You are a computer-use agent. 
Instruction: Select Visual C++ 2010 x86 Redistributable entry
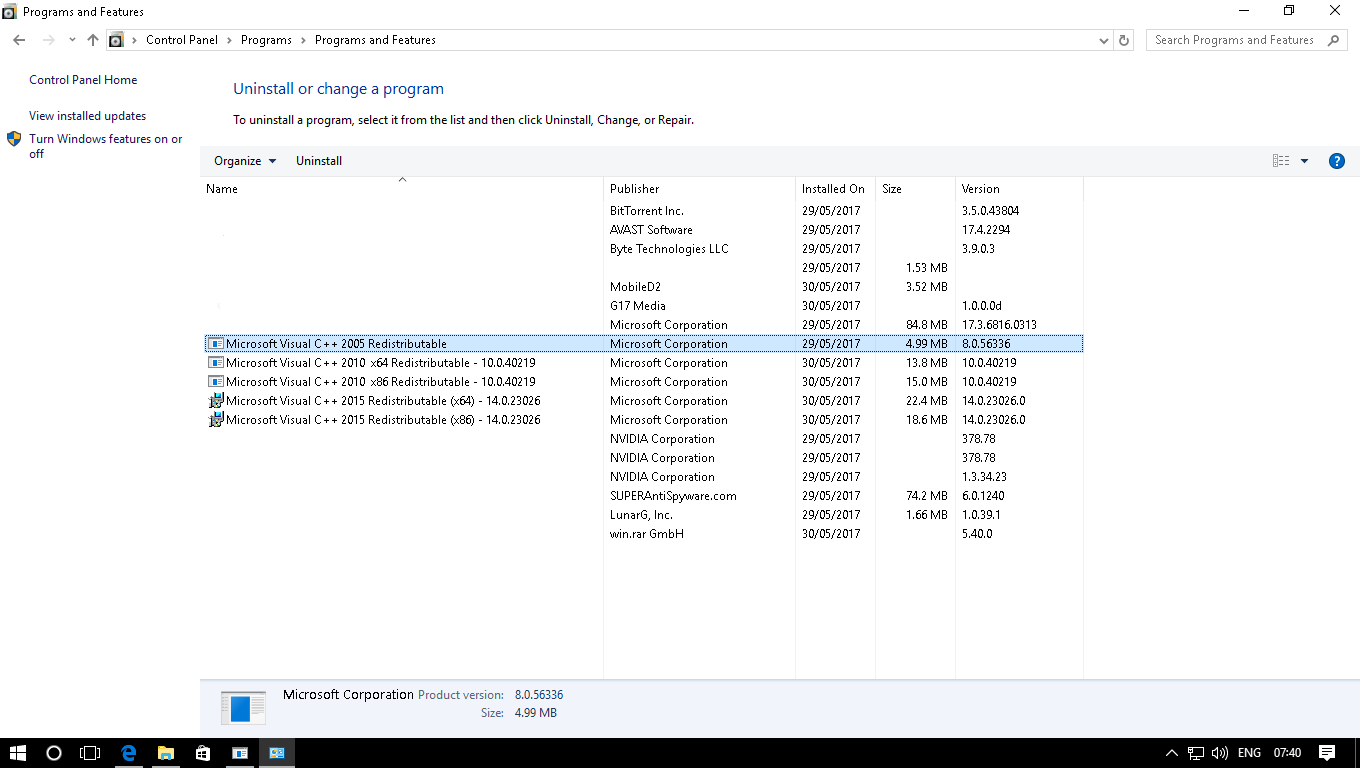[x=644, y=382]
